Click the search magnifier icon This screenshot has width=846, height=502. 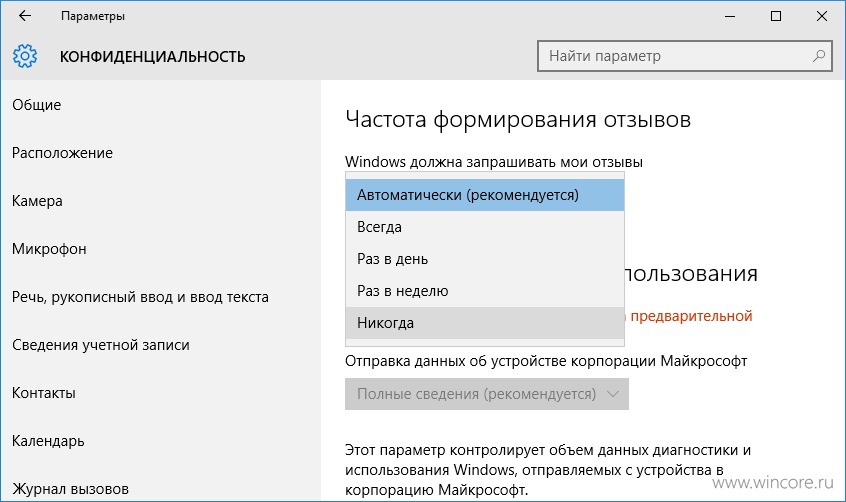[x=818, y=56]
